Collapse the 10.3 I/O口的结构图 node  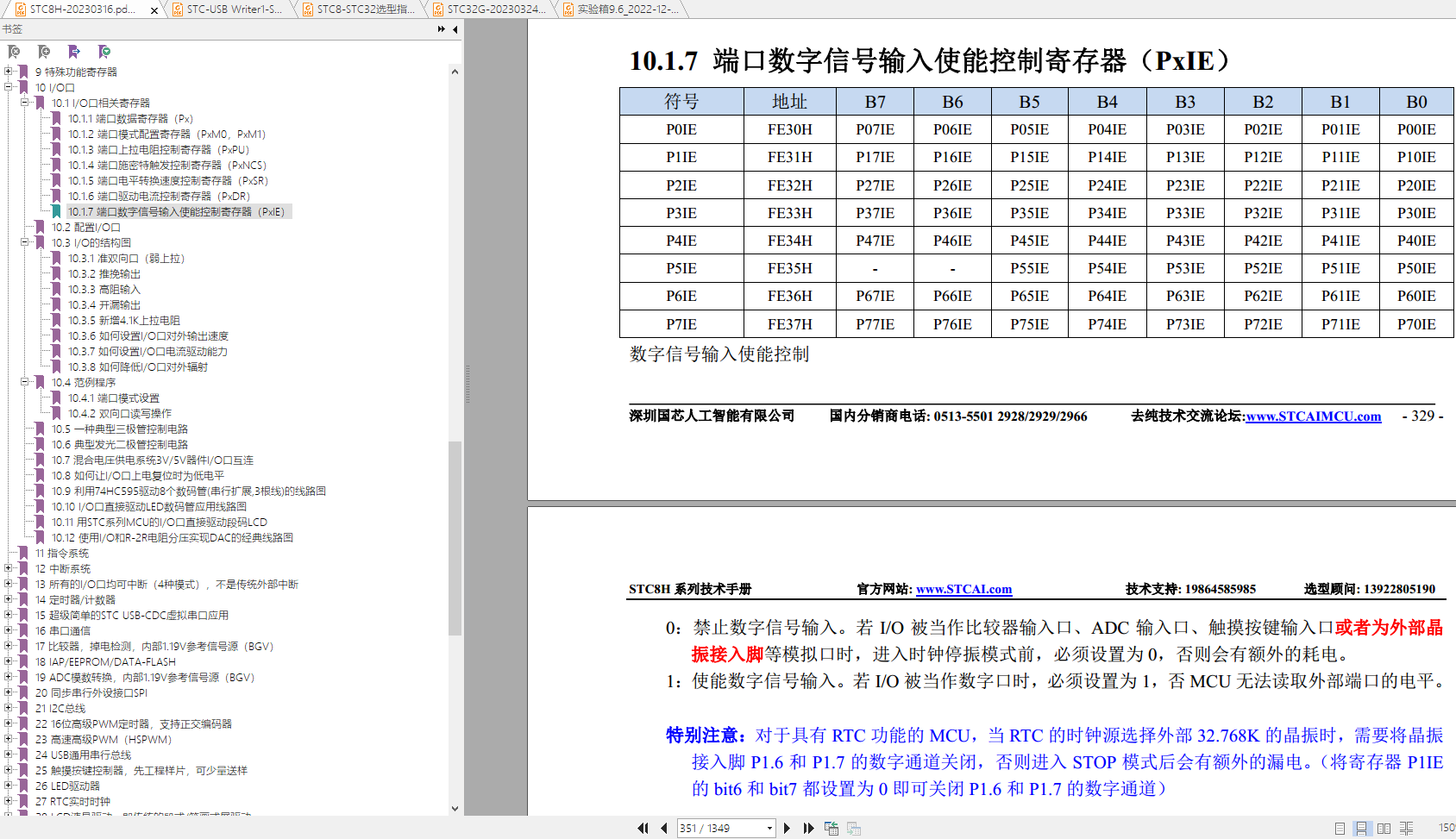[25, 242]
